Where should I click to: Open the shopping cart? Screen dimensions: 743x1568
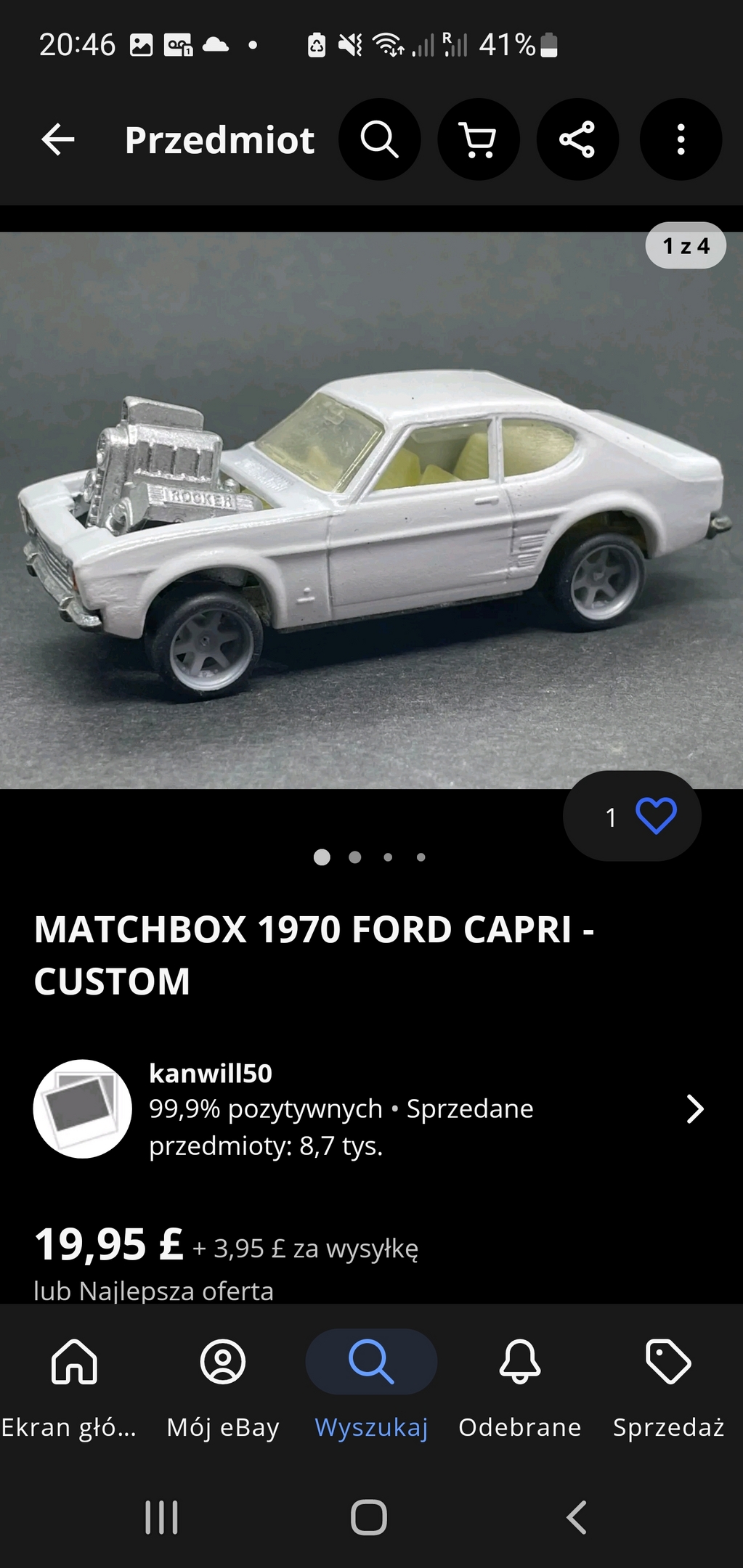(479, 139)
